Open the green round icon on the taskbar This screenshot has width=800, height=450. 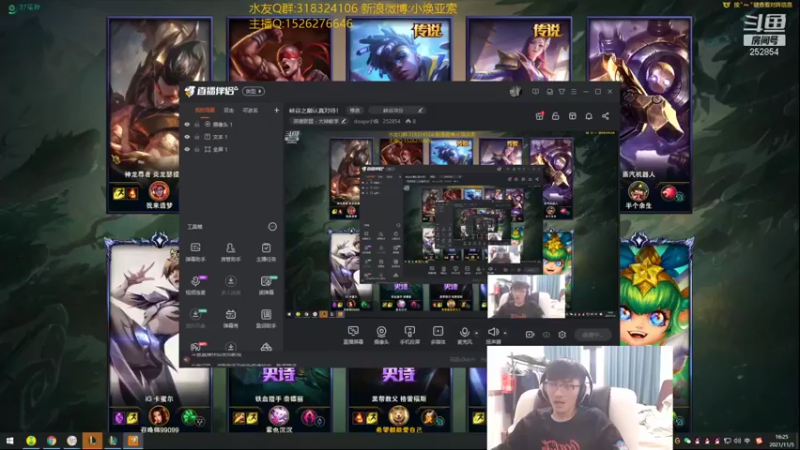click(x=31, y=440)
